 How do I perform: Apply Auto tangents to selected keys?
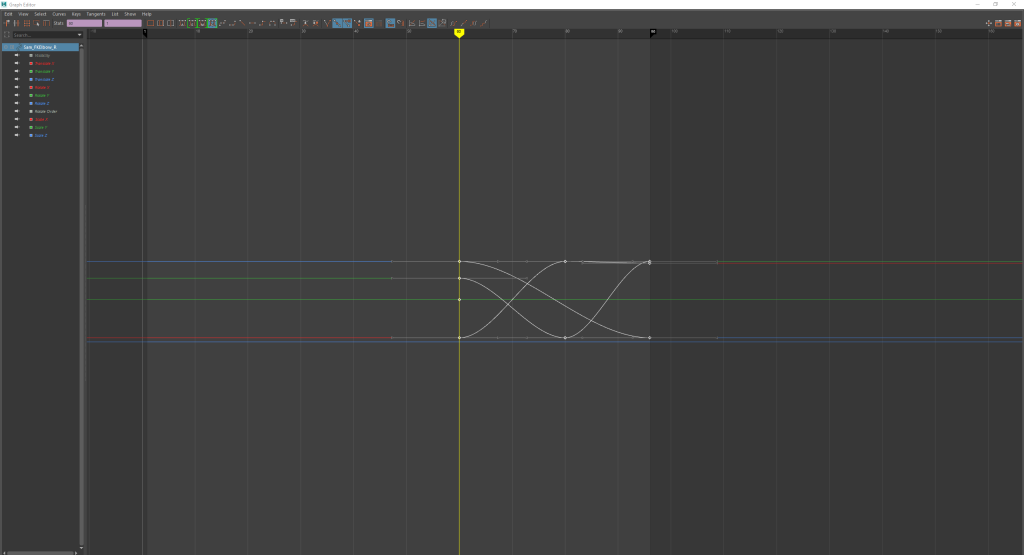point(182,23)
